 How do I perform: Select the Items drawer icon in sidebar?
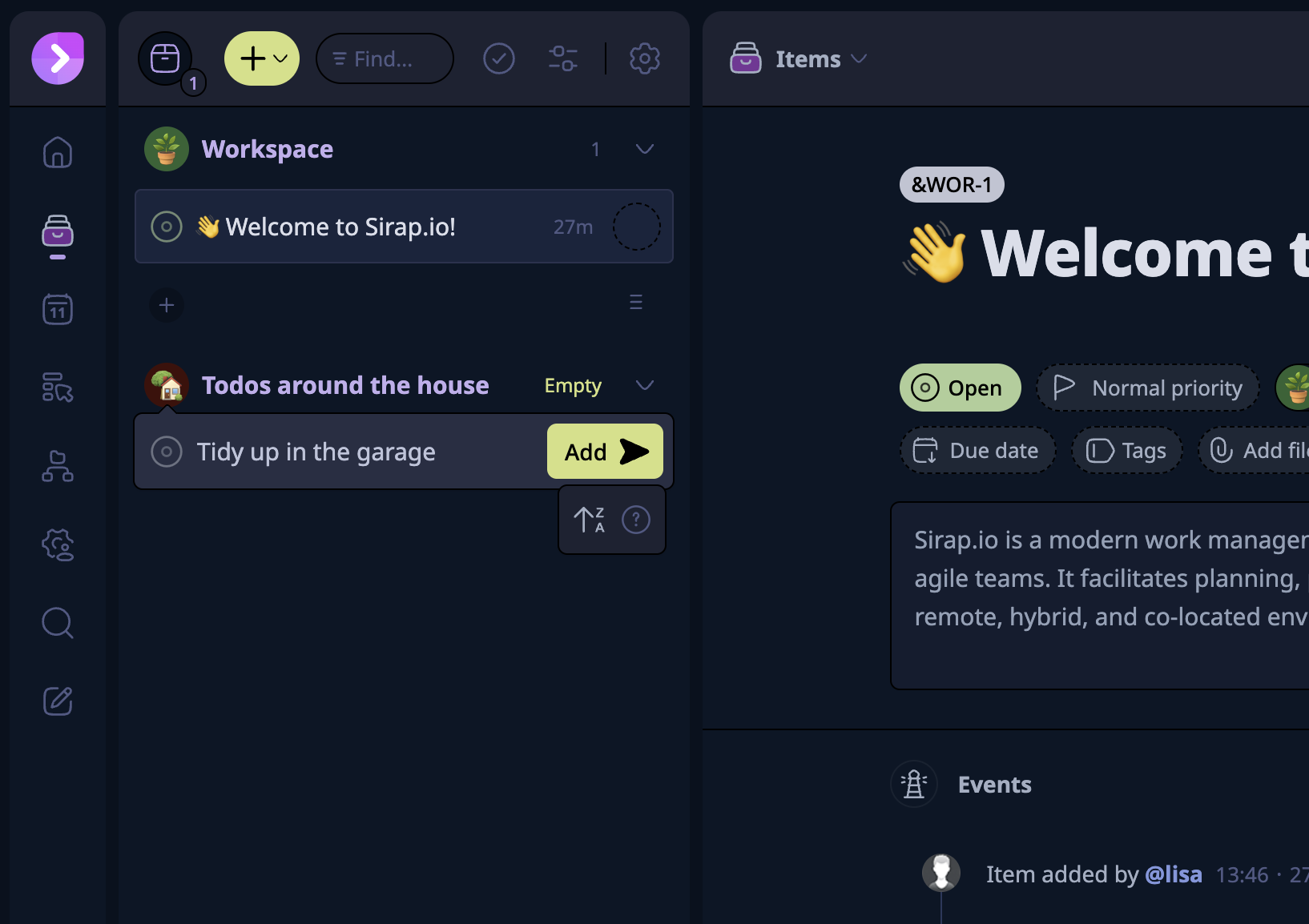coord(57,232)
